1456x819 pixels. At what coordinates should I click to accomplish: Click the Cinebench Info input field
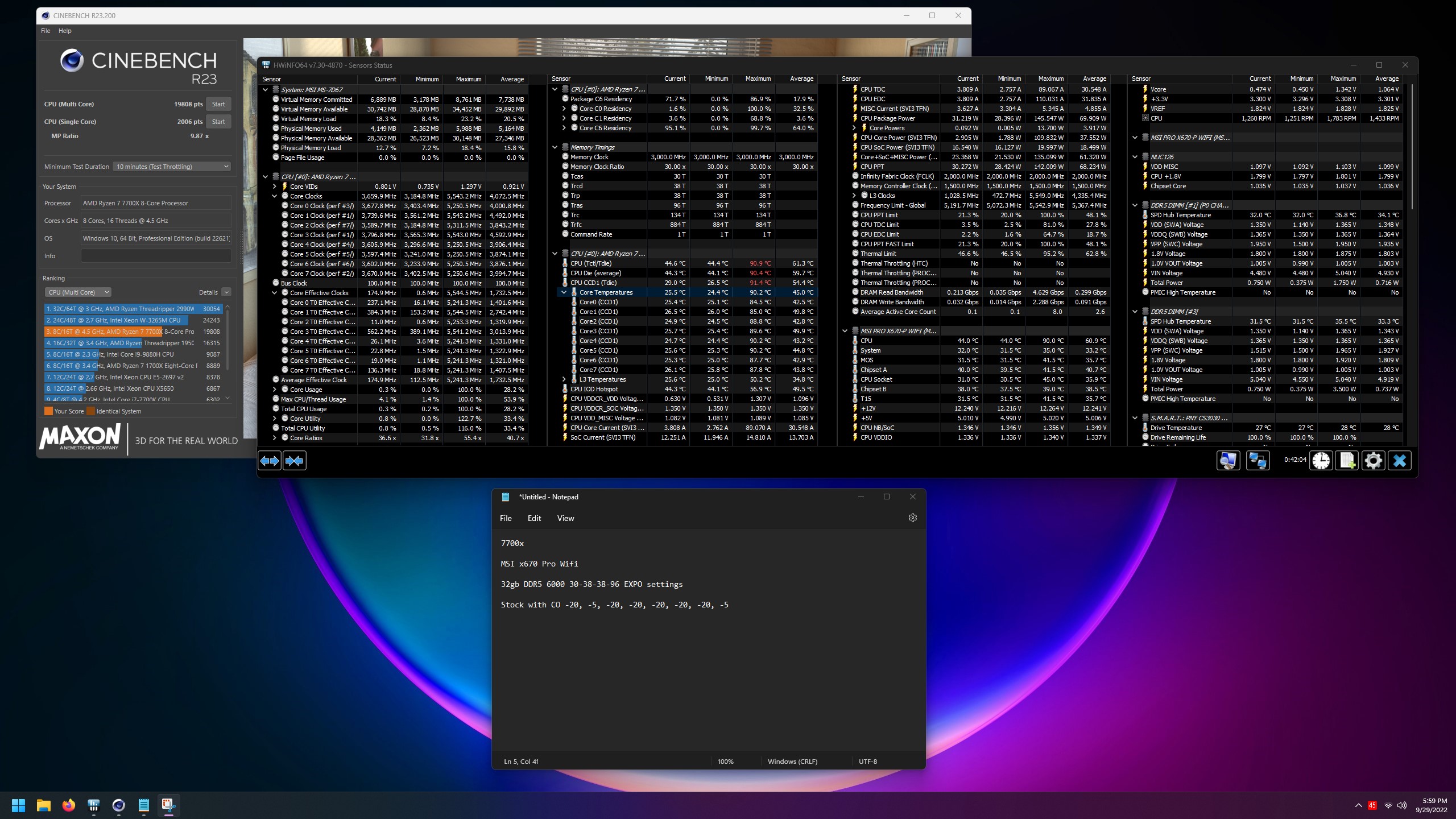[156, 256]
